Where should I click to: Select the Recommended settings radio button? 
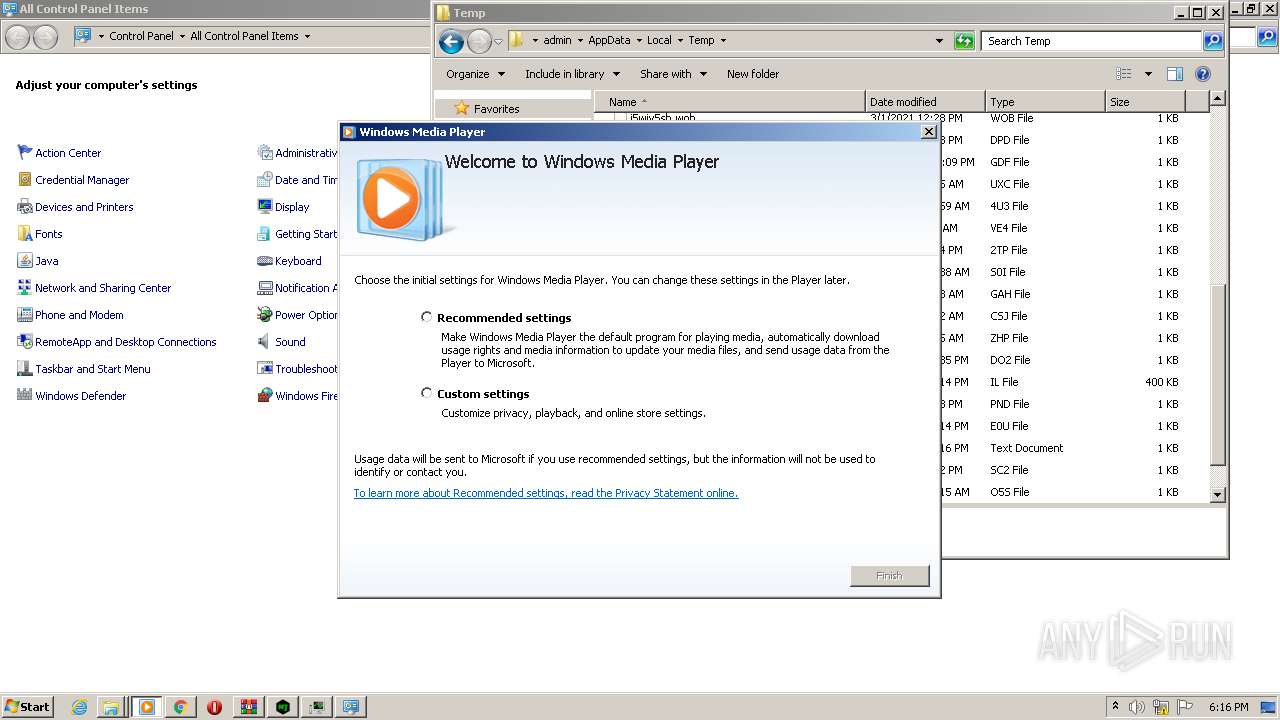[427, 317]
